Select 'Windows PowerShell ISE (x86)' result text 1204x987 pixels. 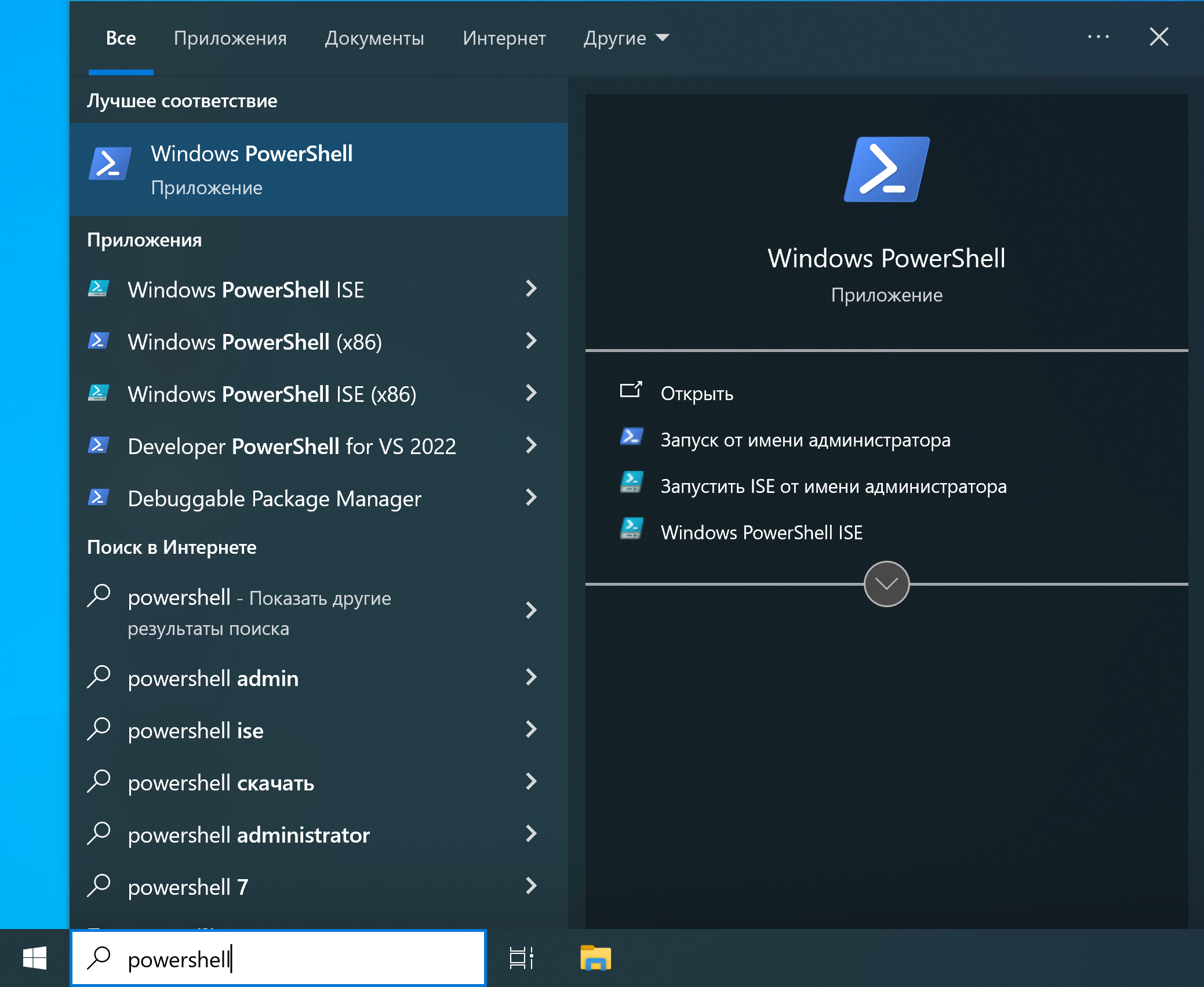point(272,394)
